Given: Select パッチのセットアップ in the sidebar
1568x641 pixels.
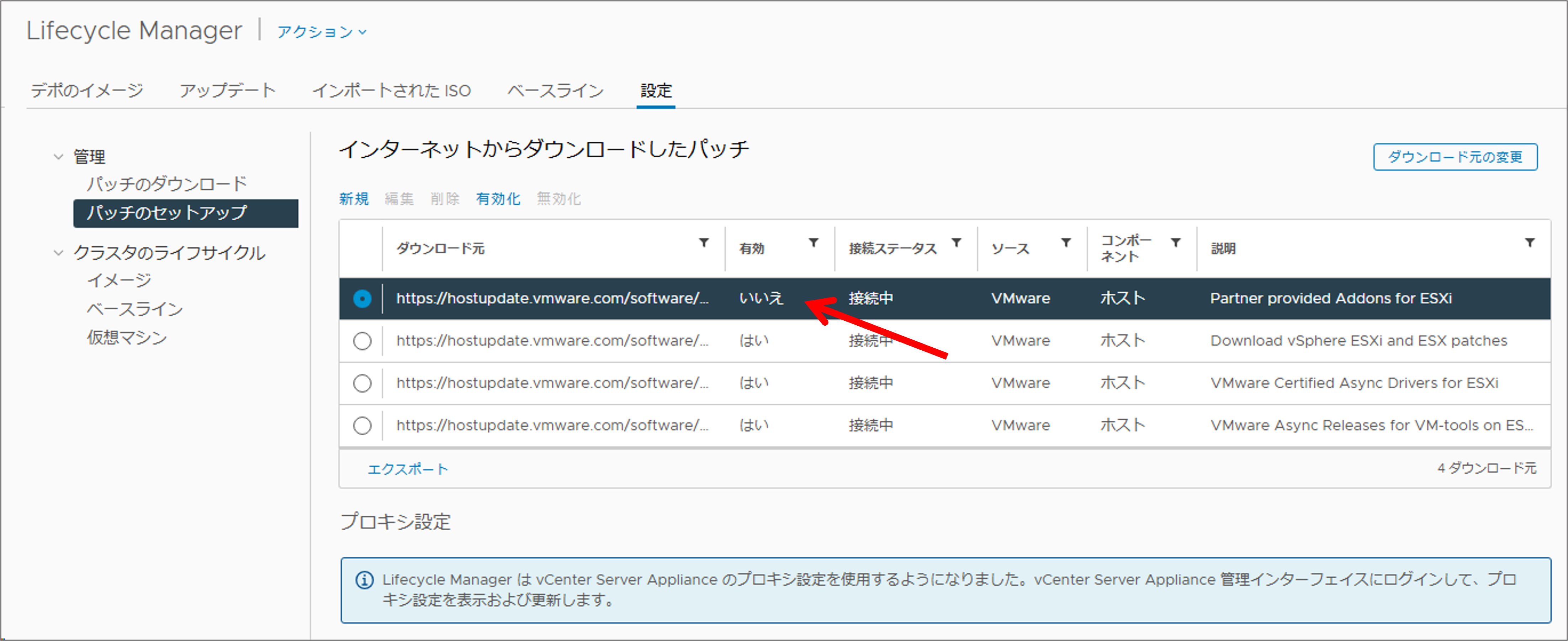Looking at the screenshot, I should [186, 213].
